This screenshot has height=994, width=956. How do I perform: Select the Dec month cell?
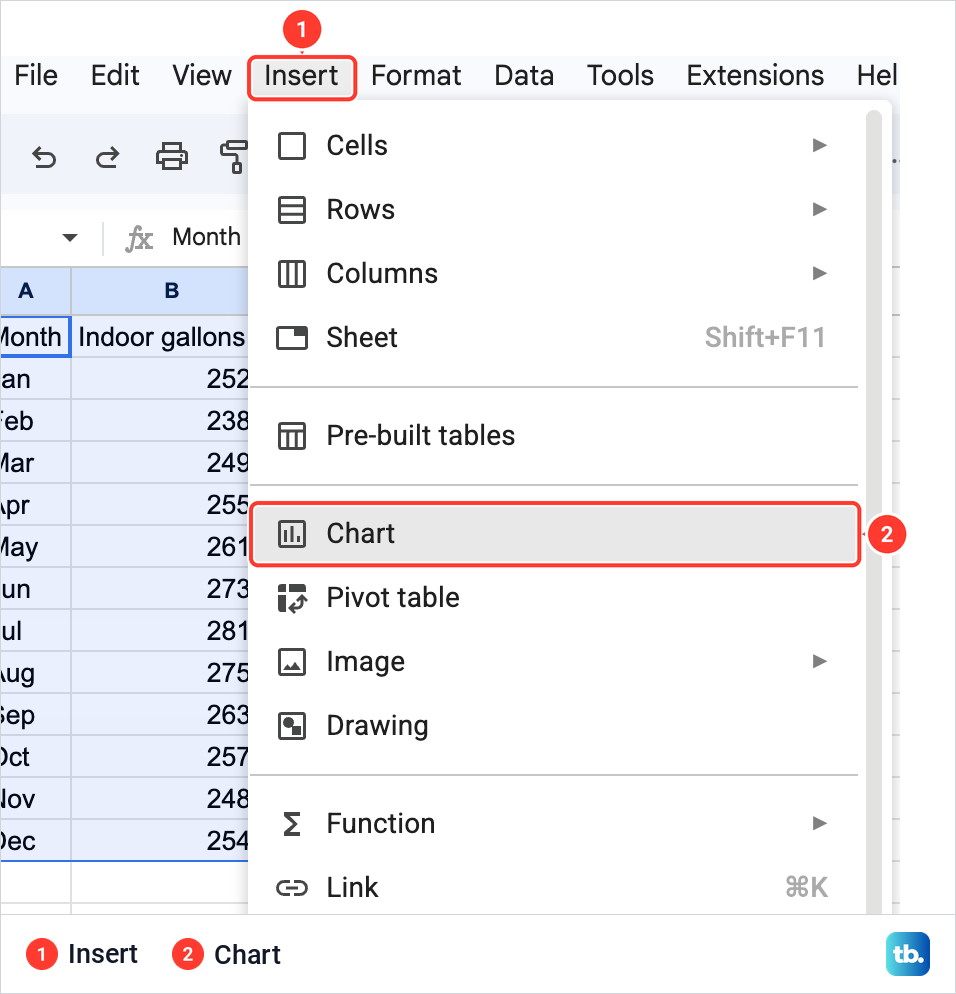tap(35, 841)
